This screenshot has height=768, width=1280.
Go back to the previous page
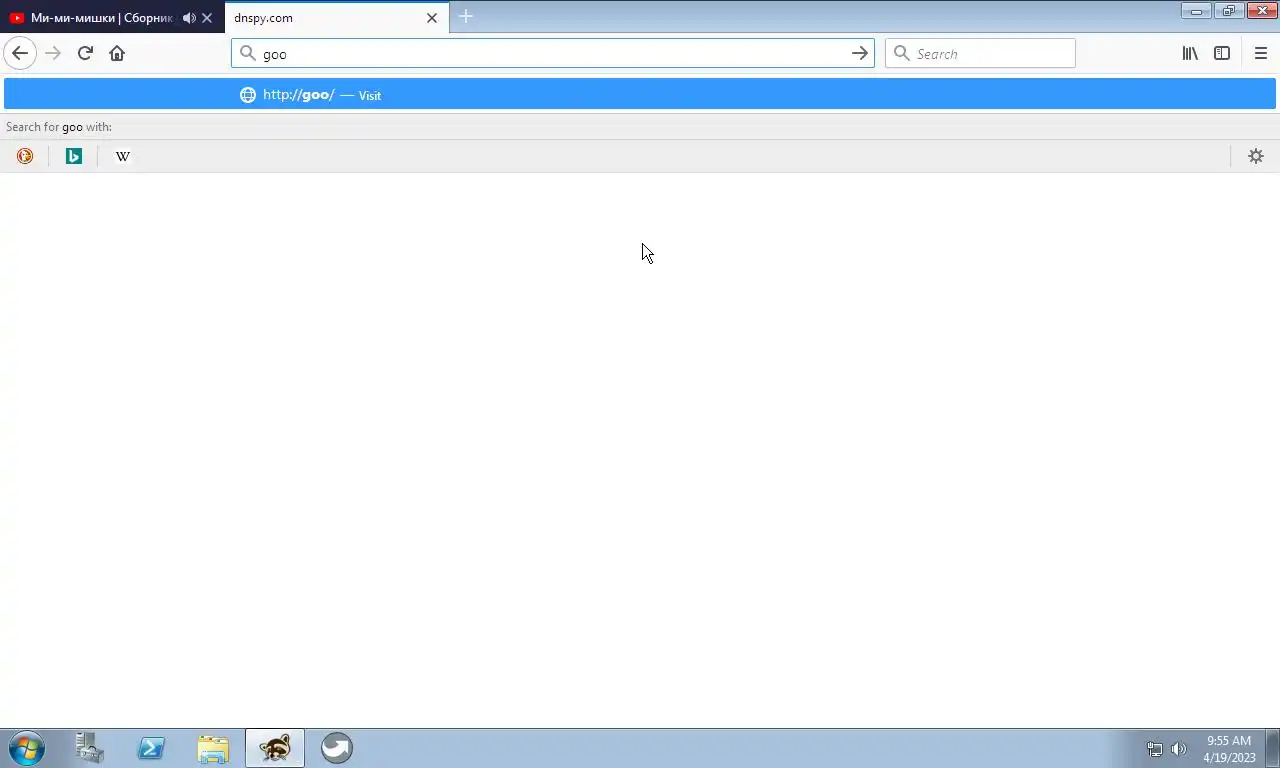tap(20, 53)
